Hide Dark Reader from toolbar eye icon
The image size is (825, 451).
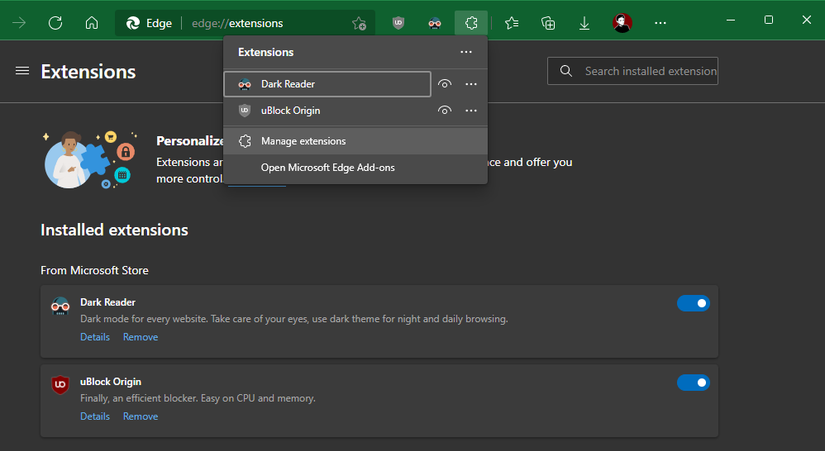pyautogui.click(x=445, y=84)
